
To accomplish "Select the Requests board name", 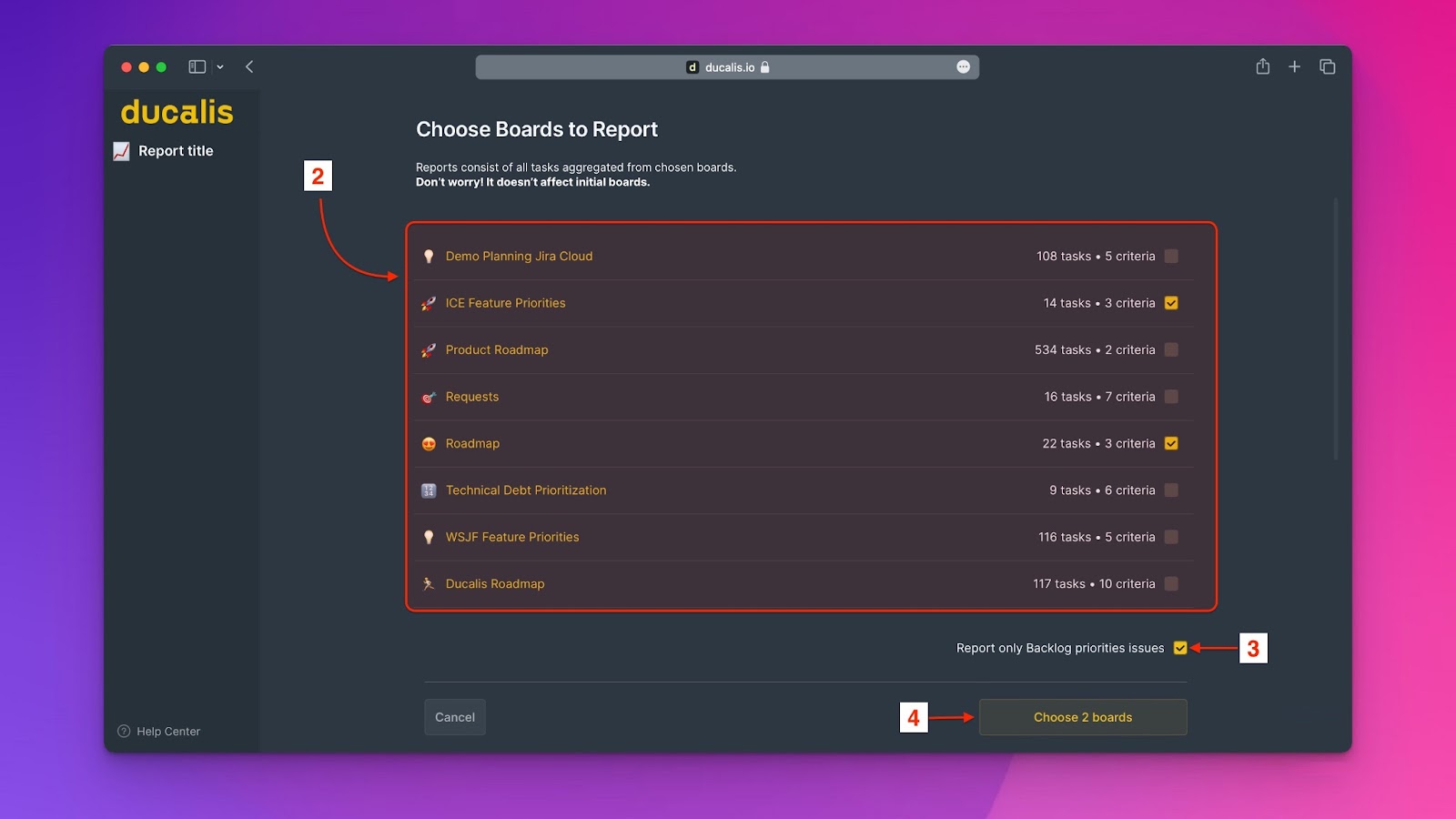I will point(472,397).
